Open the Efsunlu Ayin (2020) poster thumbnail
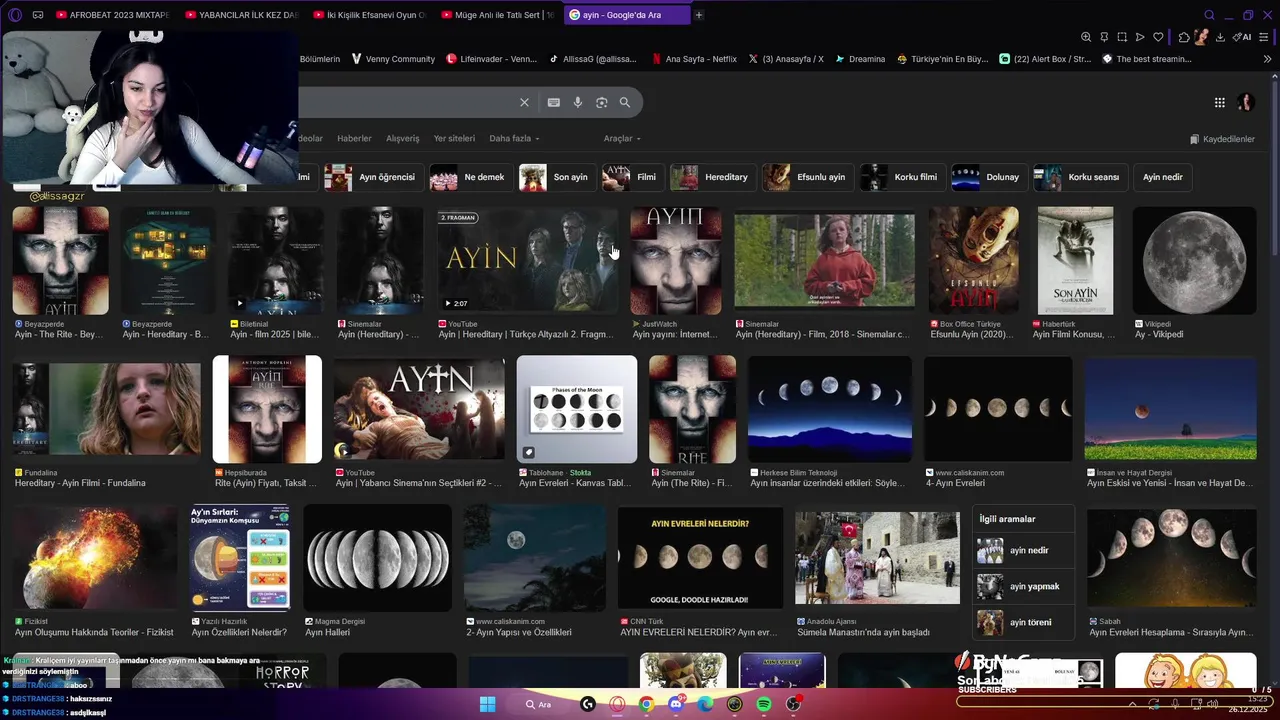The width and height of the screenshot is (1280, 720). 973,261
